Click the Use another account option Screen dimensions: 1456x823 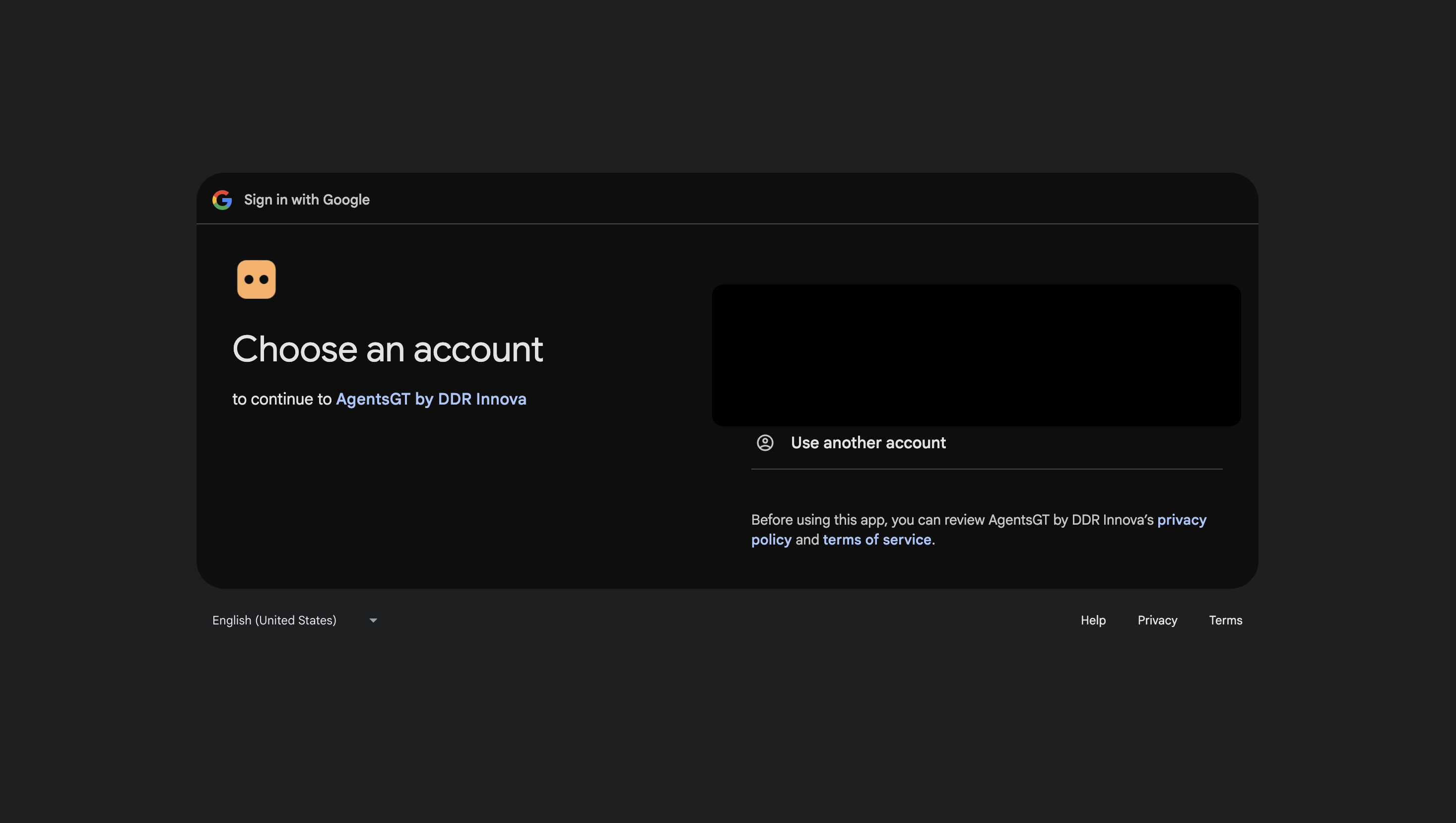(x=868, y=443)
